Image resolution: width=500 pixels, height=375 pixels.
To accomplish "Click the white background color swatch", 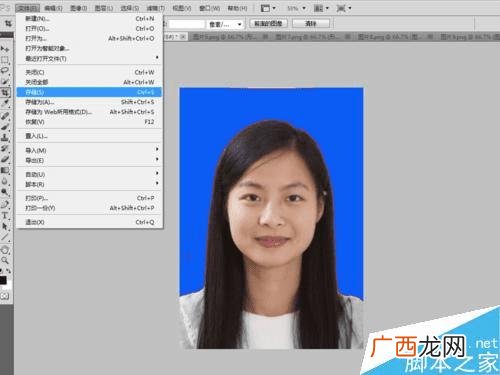I will tap(9, 285).
